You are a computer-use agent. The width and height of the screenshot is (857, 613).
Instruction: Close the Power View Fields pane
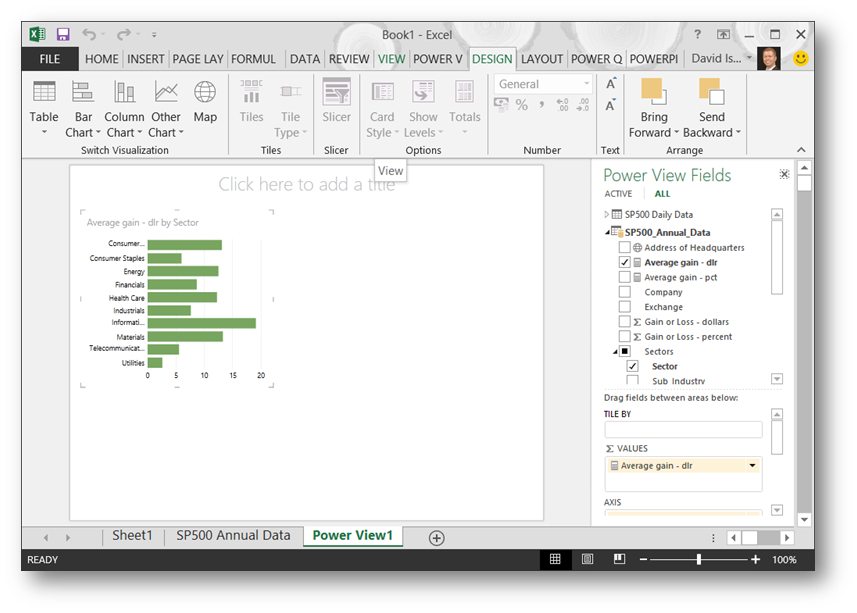(x=784, y=174)
